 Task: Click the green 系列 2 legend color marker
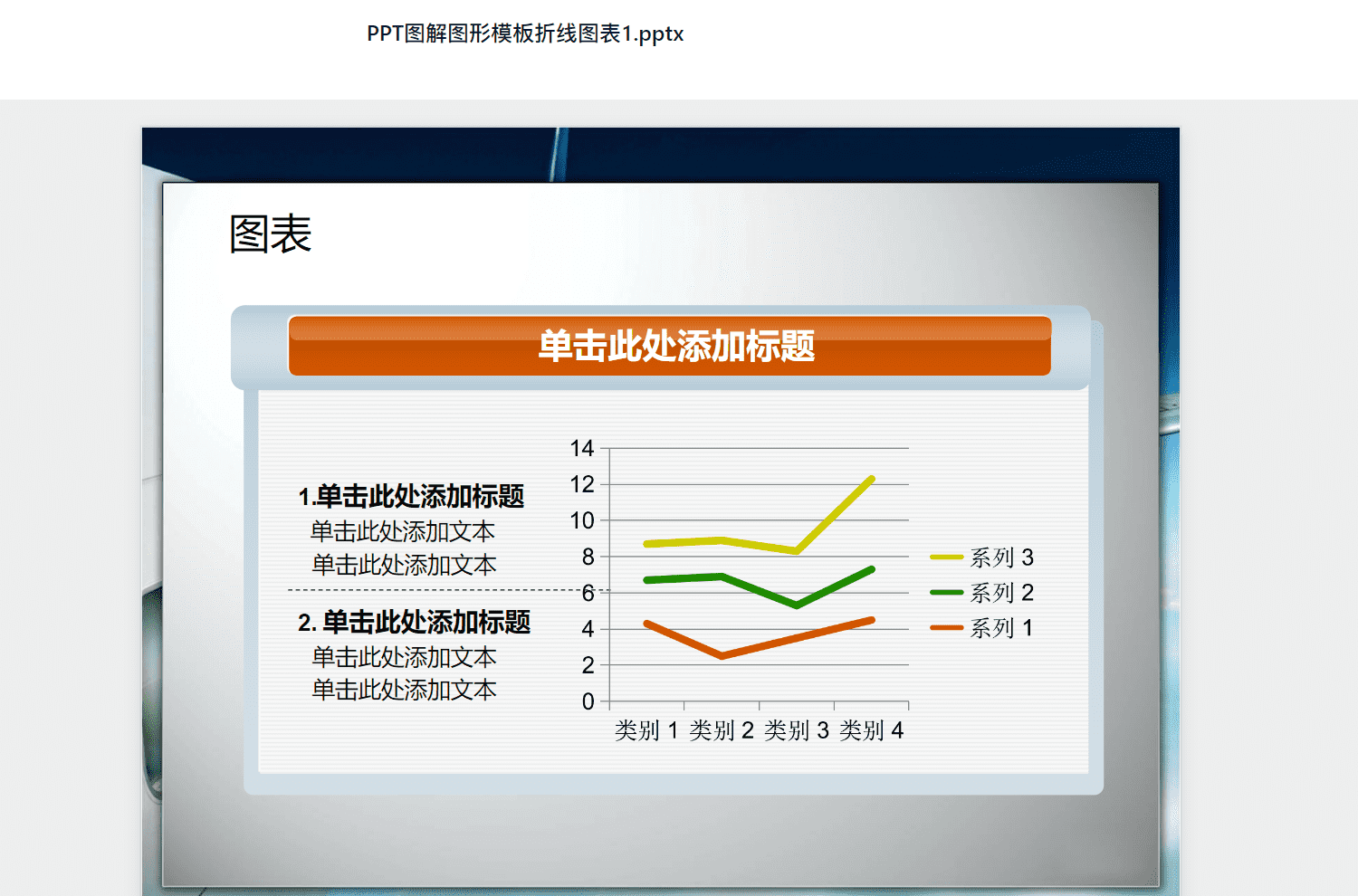tap(946, 593)
